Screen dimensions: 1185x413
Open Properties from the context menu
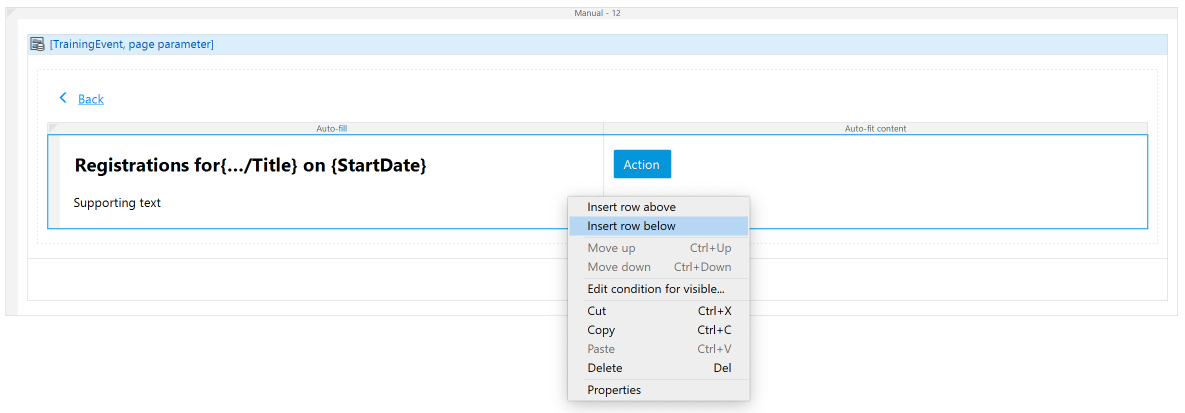tap(658, 390)
